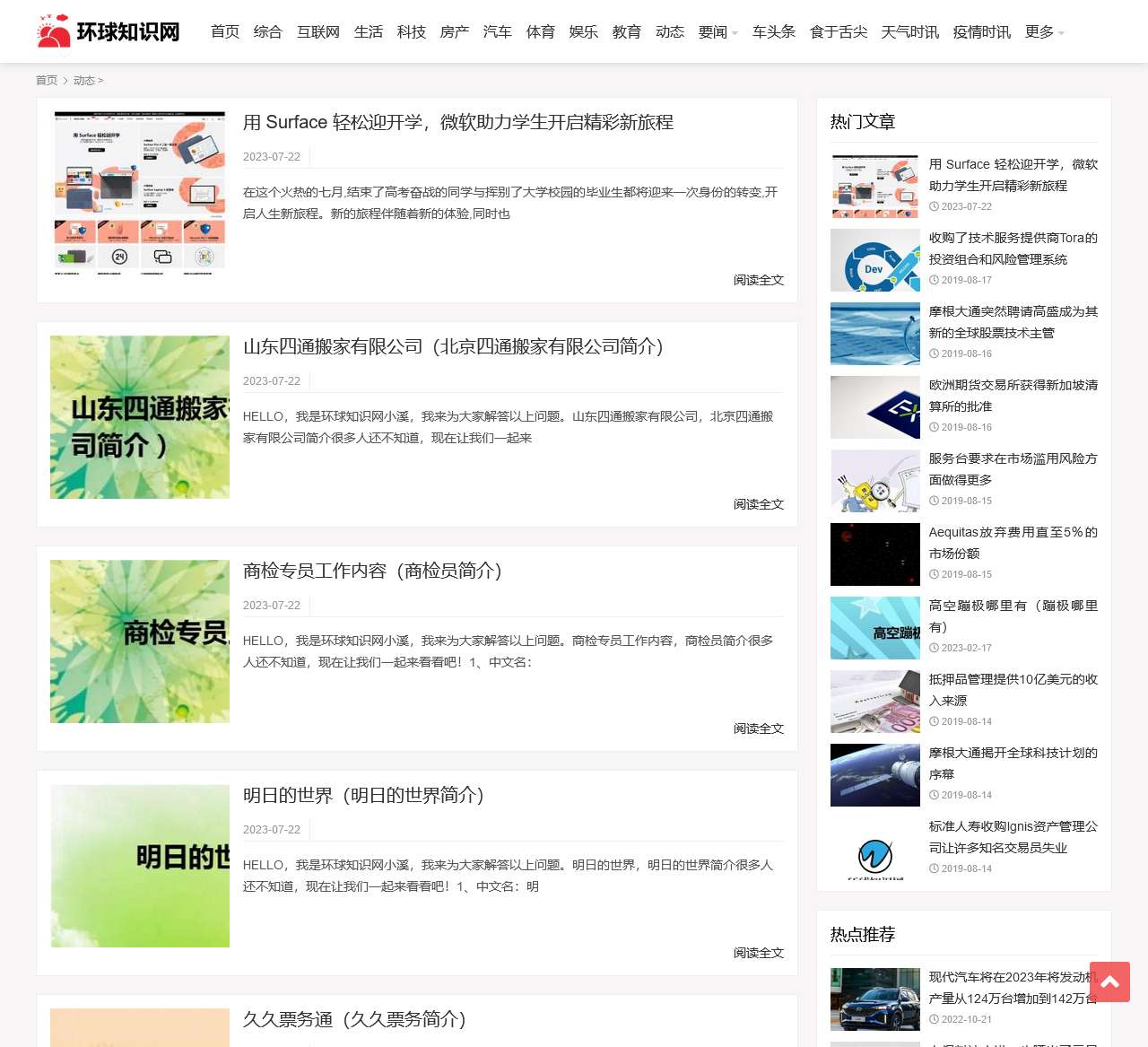
Task: Open sidebar link 欧洲期货交易所获得新加坡清算所的批准
Action: click(x=1013, y=396)
